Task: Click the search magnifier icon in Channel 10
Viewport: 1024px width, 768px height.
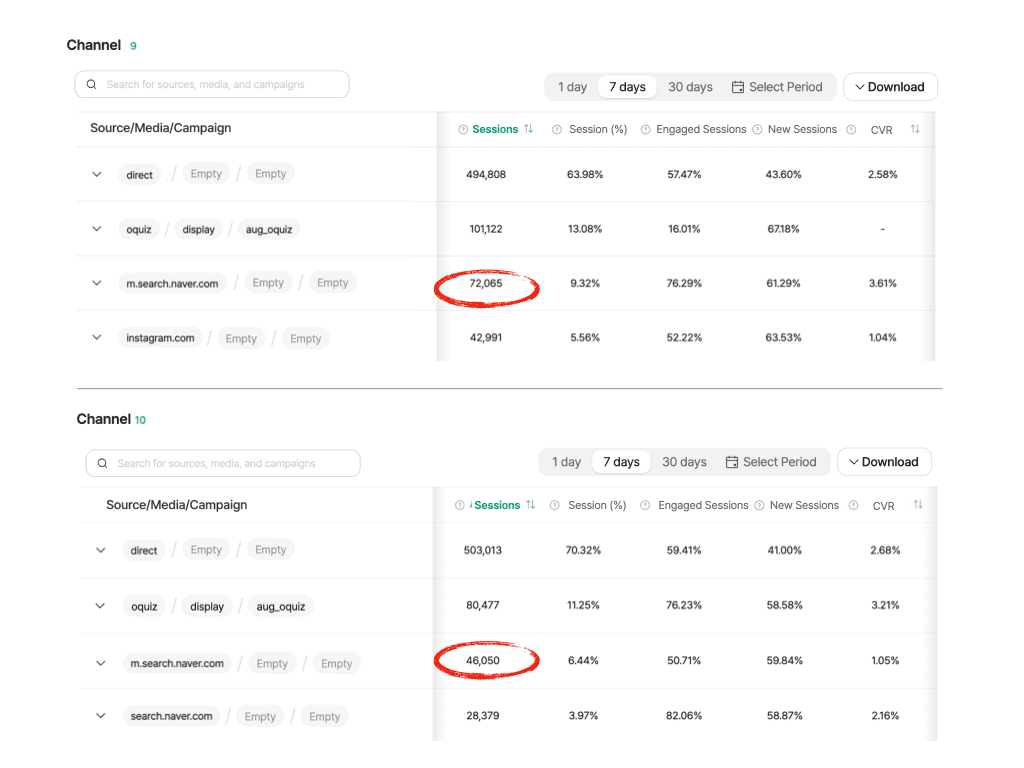Action: (x=102, y=463)
